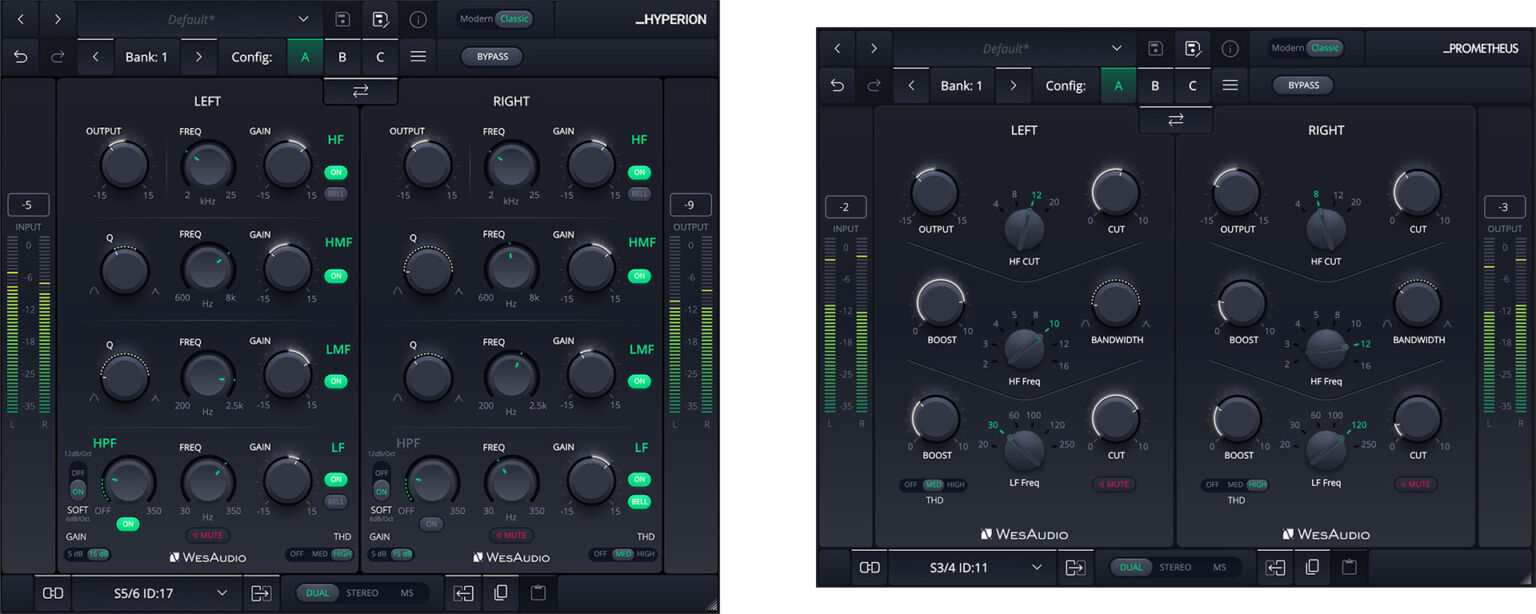Select Config C in Hyperion
1536x614 pixels.
(380, 57)
